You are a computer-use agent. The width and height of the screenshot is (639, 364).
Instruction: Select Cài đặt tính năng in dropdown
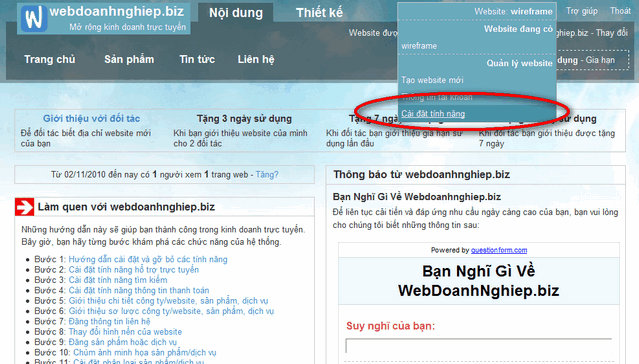433,114
